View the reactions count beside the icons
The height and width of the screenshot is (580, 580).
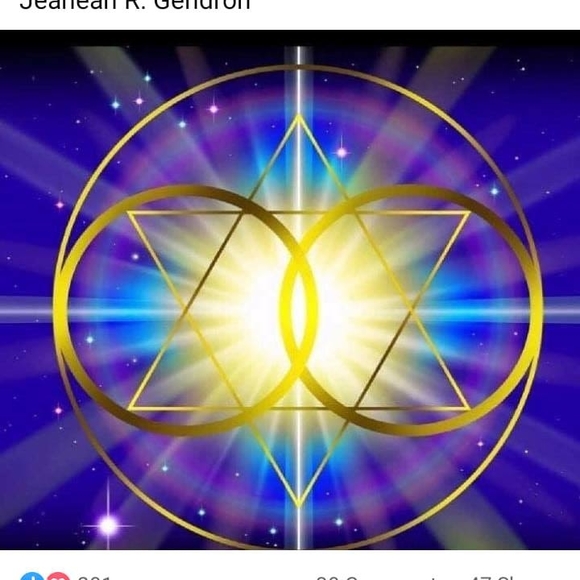[x=95, y=577]
